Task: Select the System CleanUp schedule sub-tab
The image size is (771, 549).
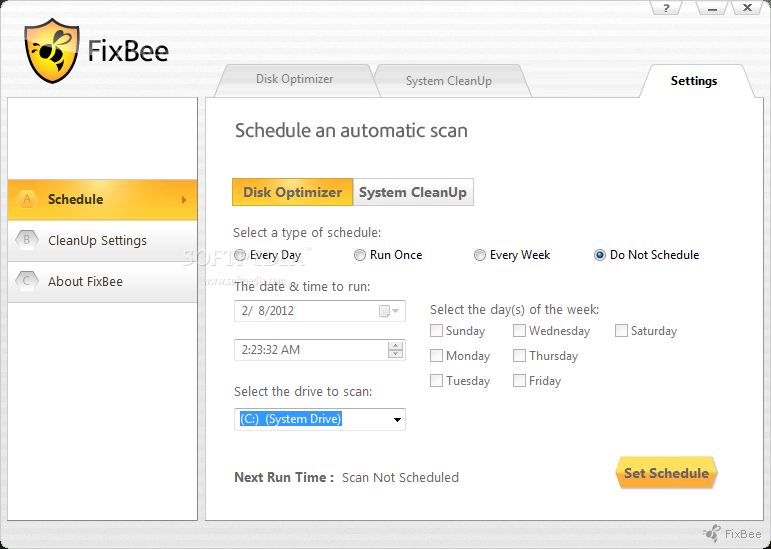Action: pos(413,192)
